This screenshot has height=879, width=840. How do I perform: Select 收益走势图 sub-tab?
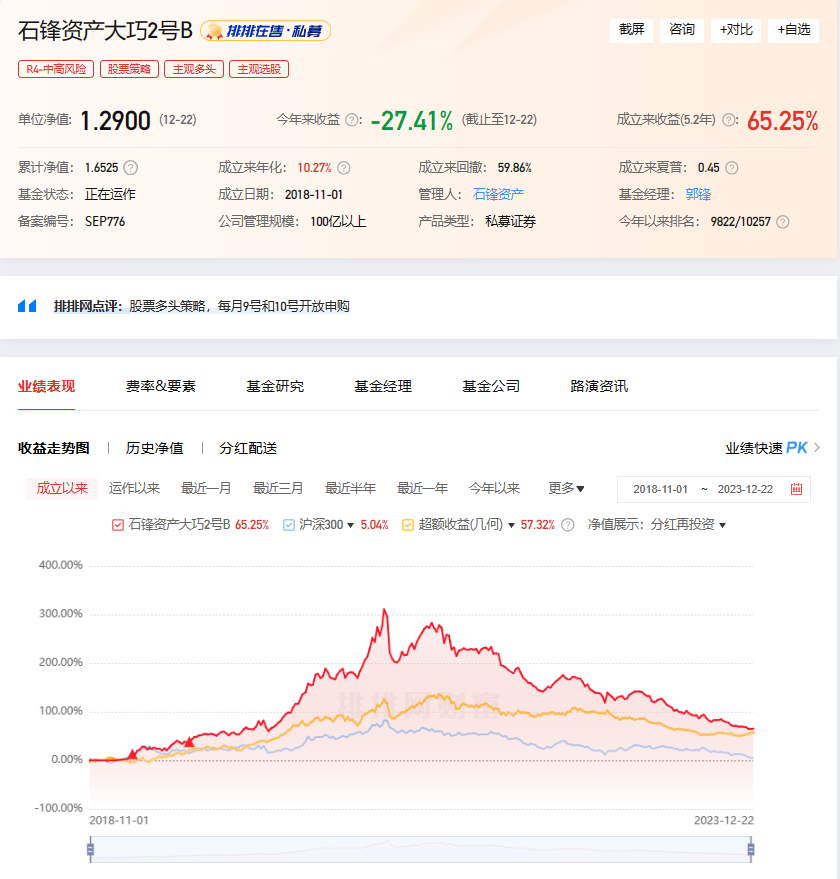(x=53, y=448)
